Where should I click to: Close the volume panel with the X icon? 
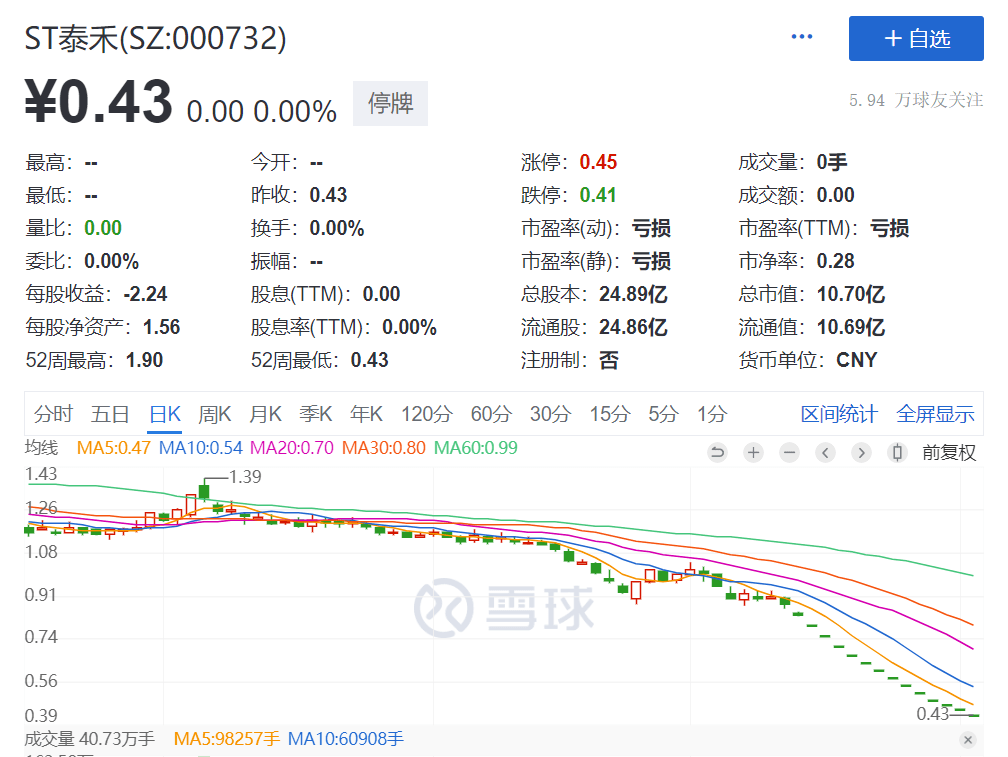968,740
